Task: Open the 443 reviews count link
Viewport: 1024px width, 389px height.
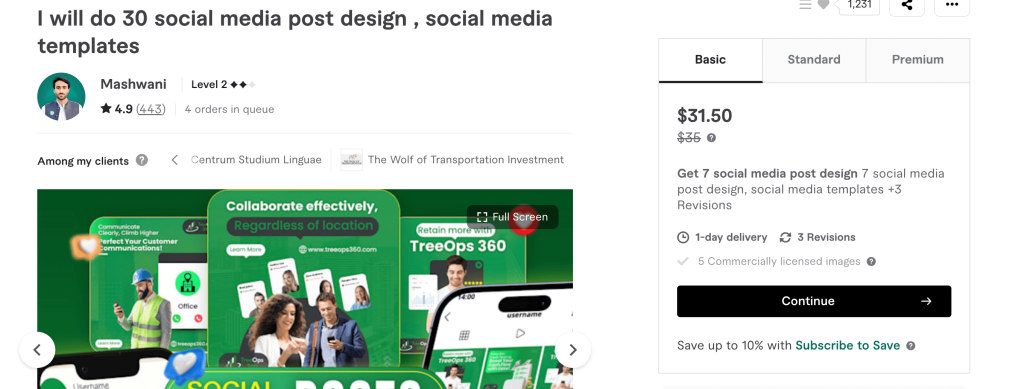Action: pyautogui.click(x=151, y=109)
